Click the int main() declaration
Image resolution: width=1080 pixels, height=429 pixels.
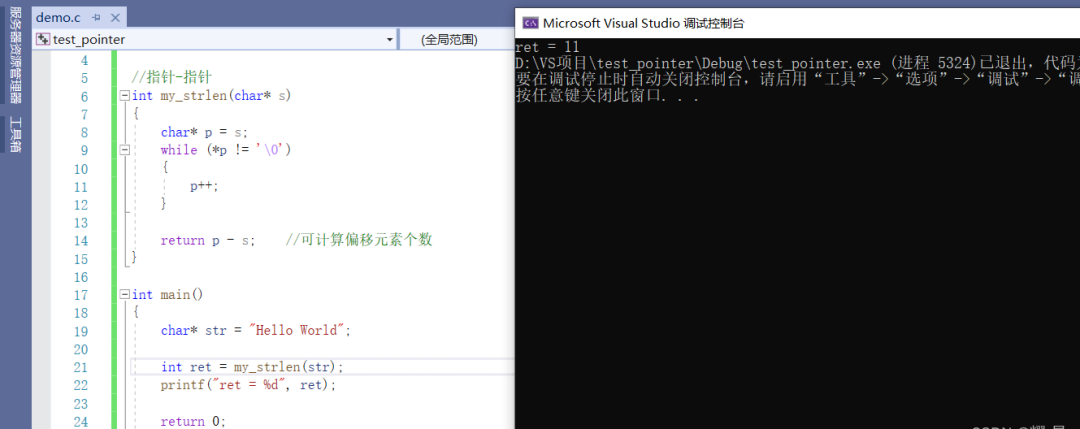[167, 295]
